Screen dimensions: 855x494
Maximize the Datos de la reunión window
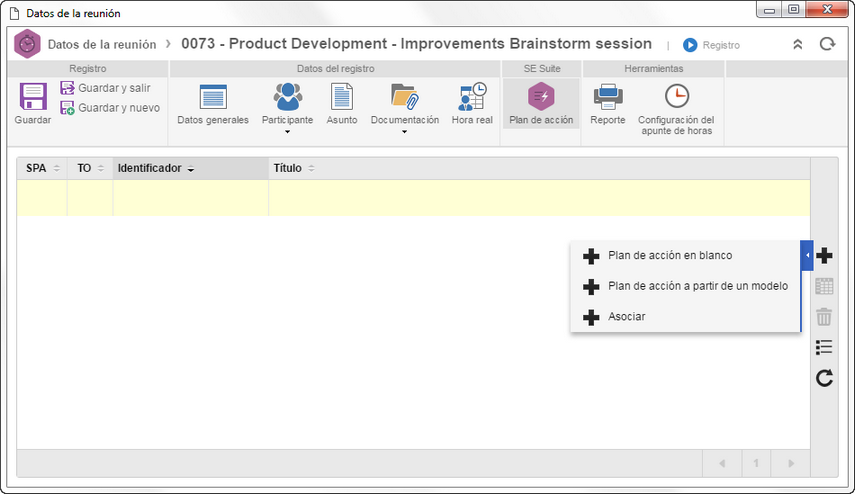pos(794,10)
